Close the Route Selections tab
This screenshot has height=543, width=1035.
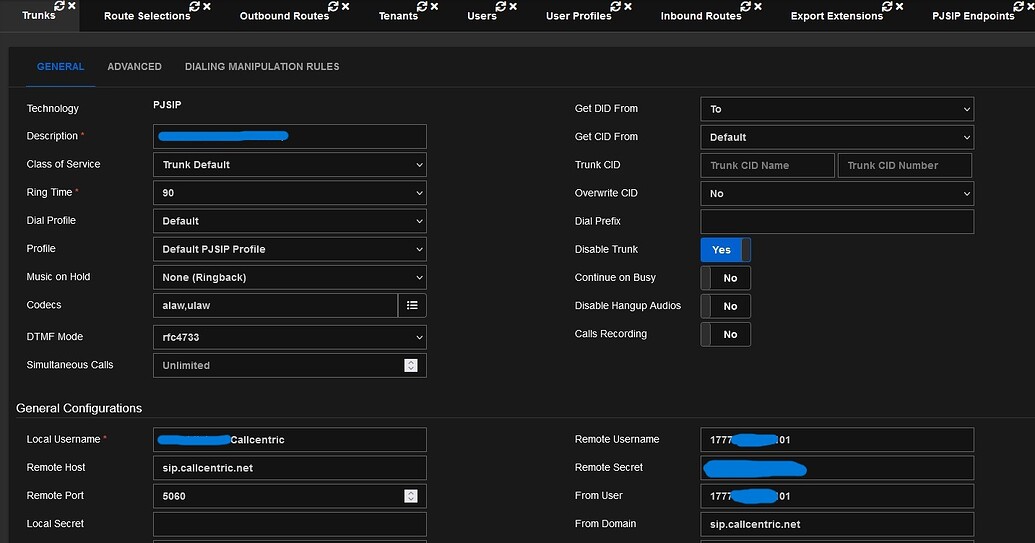207,7
